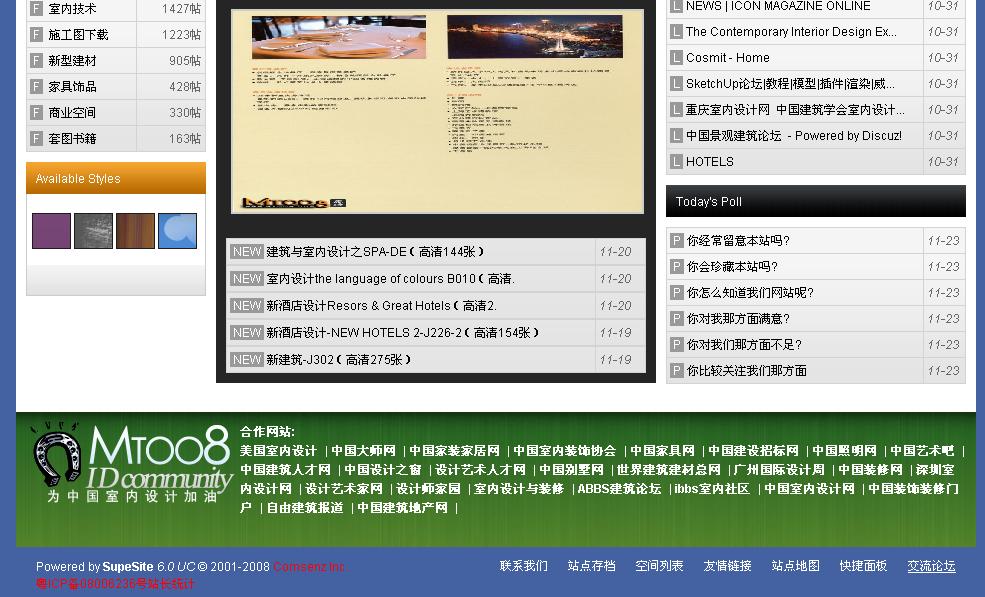
Task: Open the 联系我们 footer link
Action: [523, 566]
